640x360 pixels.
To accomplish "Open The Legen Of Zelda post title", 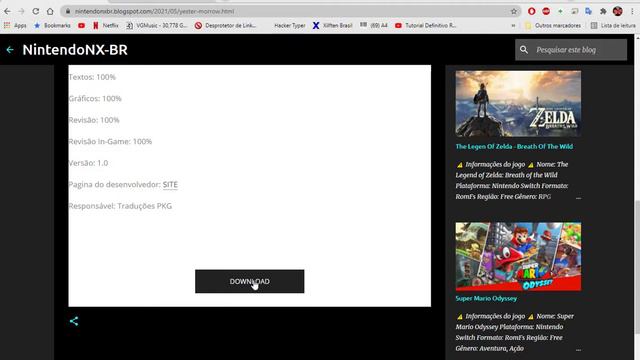I will tap(514, 147).
